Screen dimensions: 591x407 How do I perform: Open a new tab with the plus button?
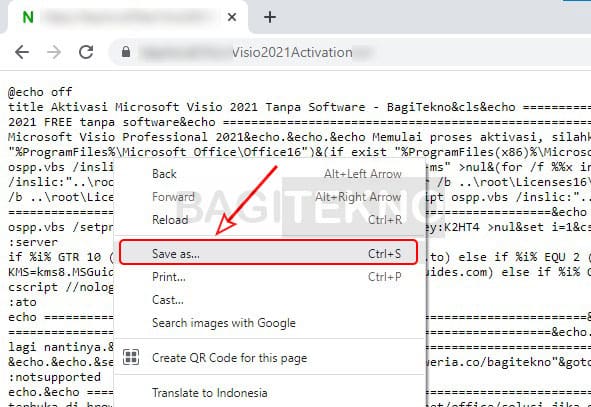click(270, 17)
